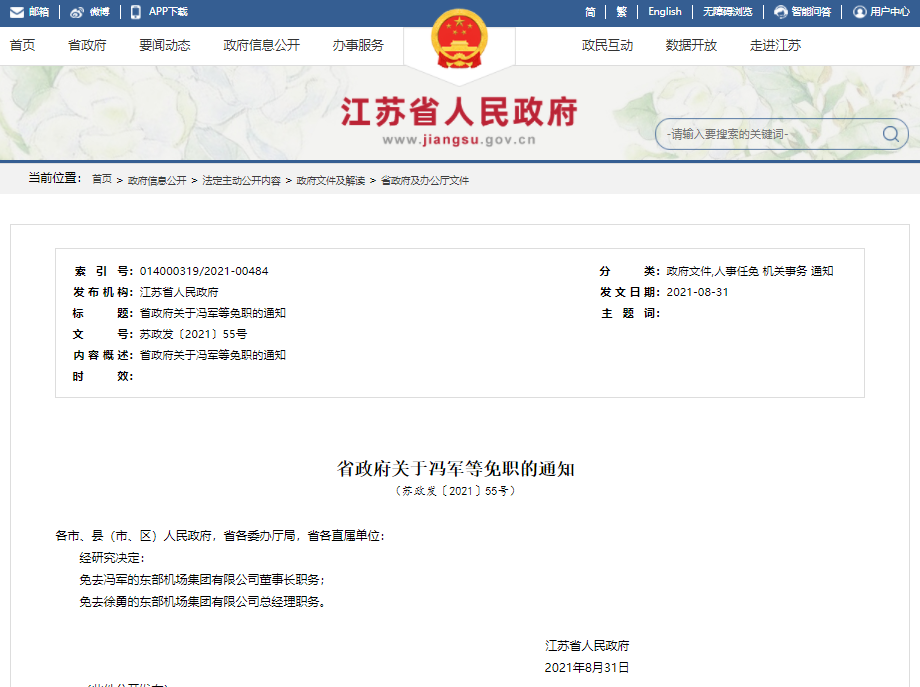Select 办事服务 in the navigation bar
This screenshot has height=687, width=920.
point(357,45)
